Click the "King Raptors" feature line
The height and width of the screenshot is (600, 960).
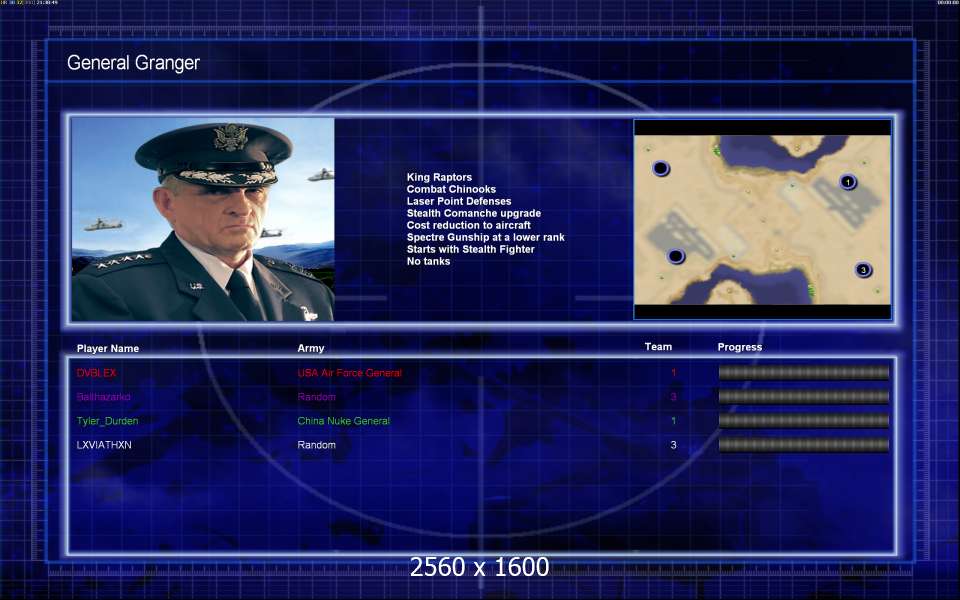(x=439, y=177)
